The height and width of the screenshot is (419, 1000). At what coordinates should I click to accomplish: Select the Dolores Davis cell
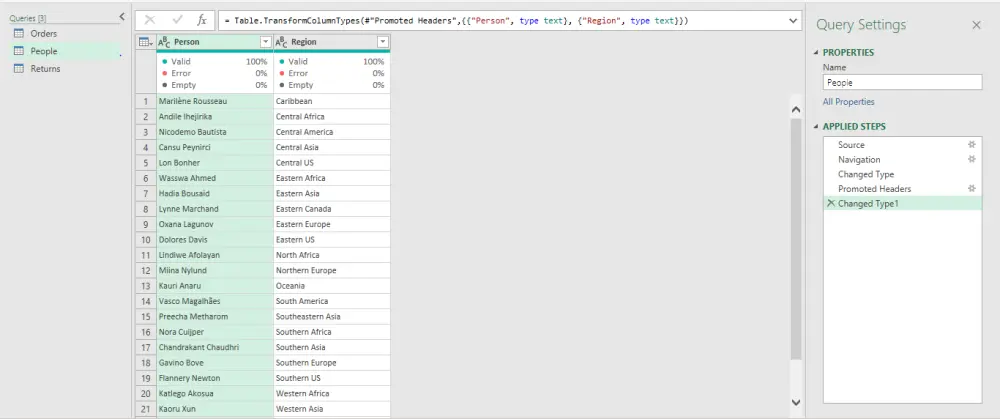coord(215,240)
